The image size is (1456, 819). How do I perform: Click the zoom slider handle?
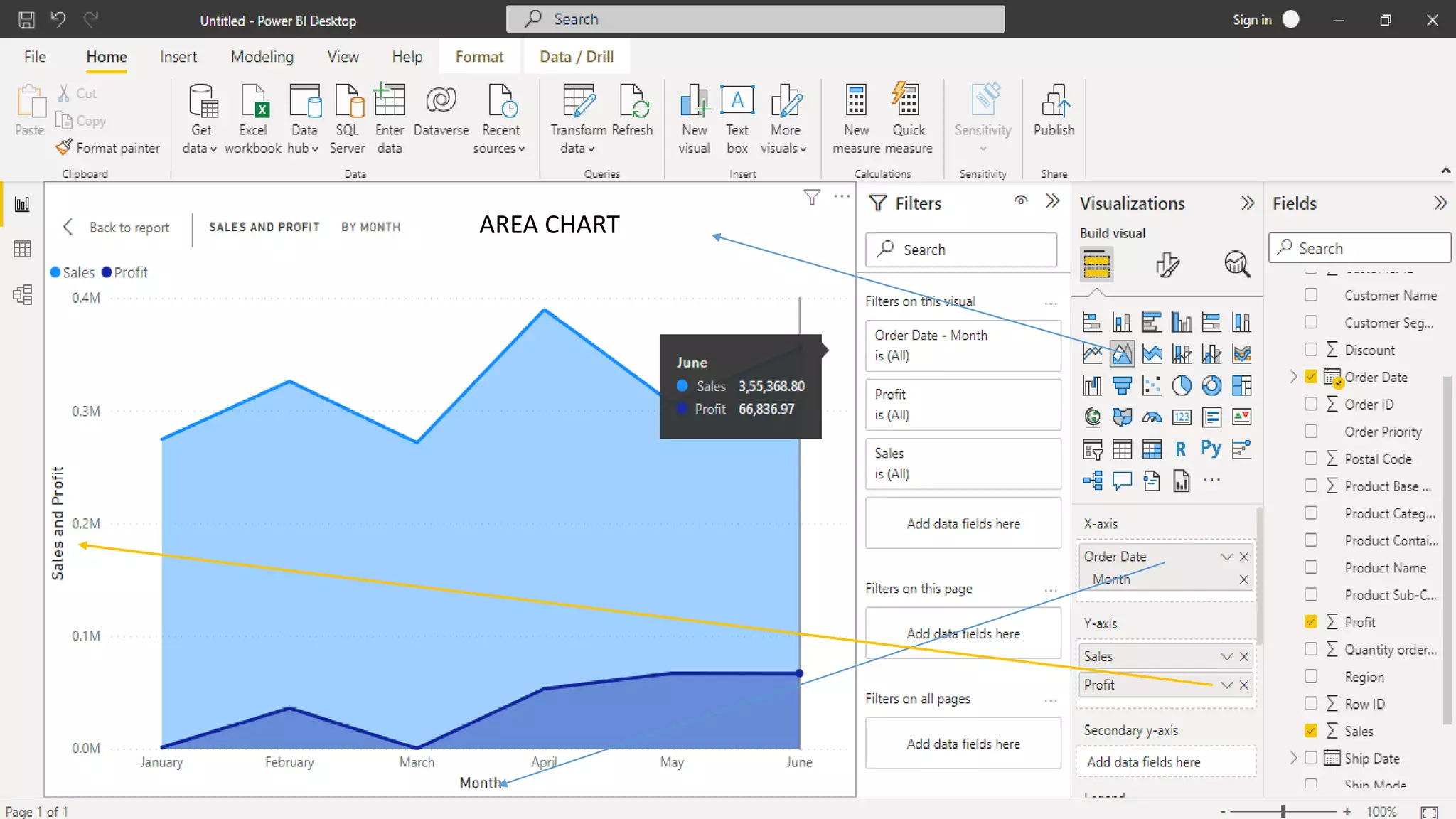click(1283, 811)
